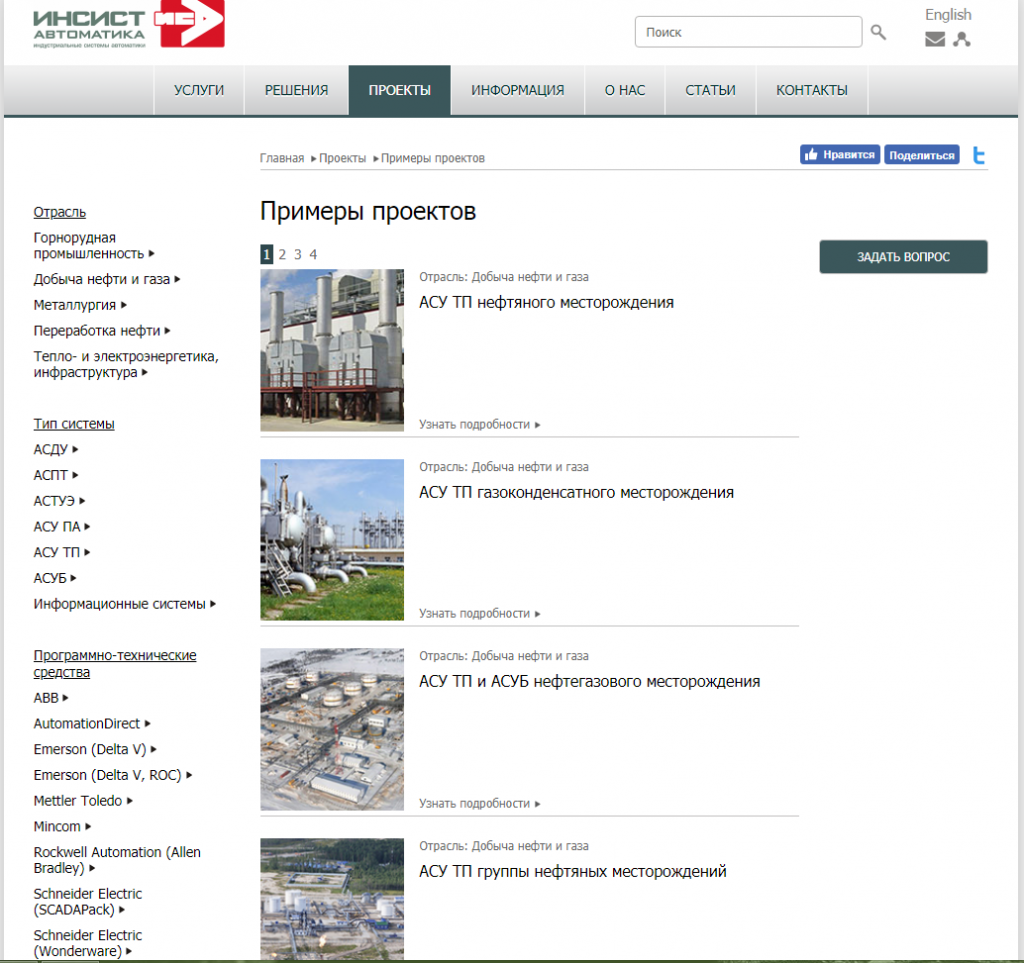Open the sitemap icon in header
The image size is (1024, 963).
coord(962,40)
